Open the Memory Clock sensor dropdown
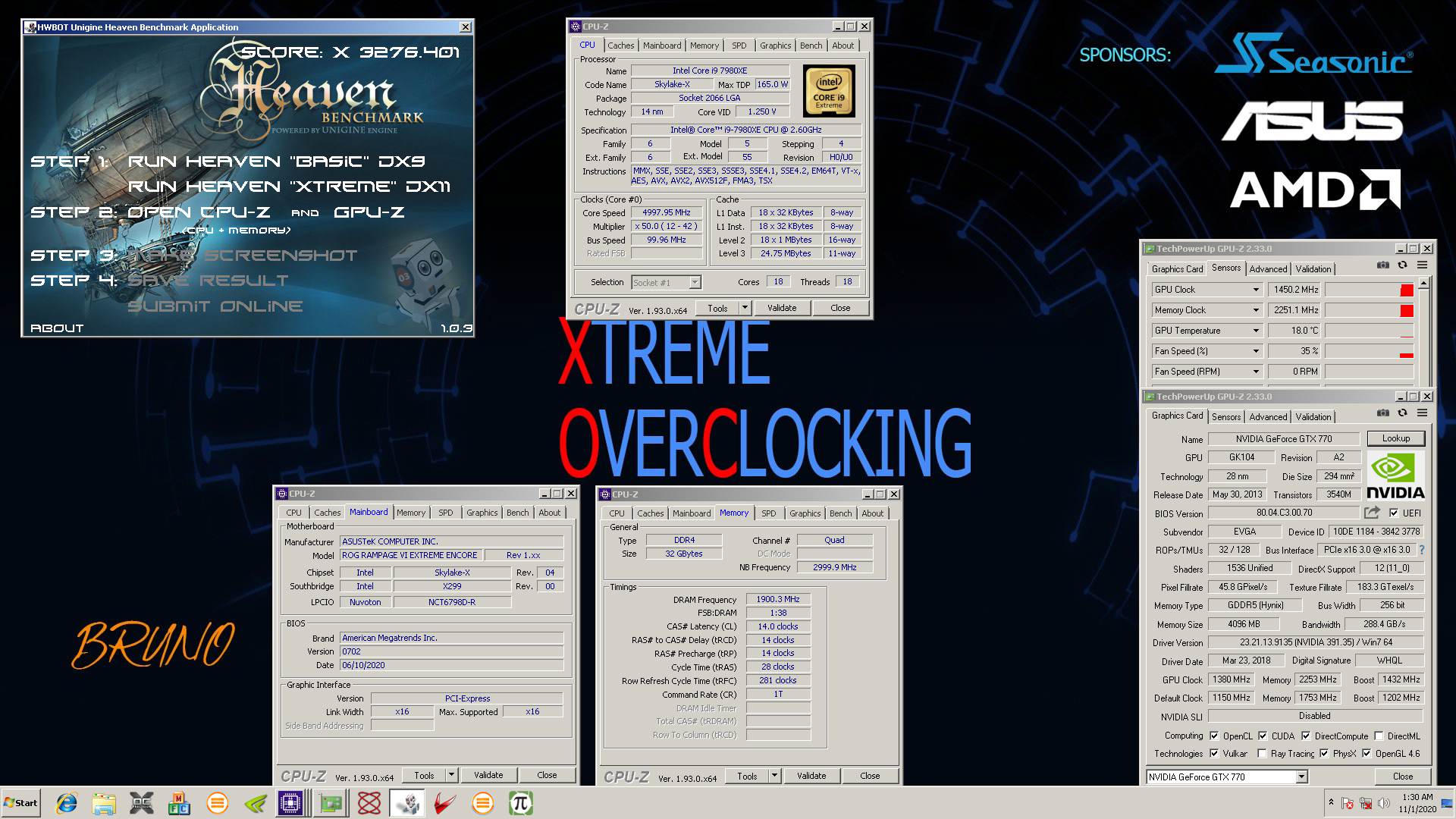 1256,310
